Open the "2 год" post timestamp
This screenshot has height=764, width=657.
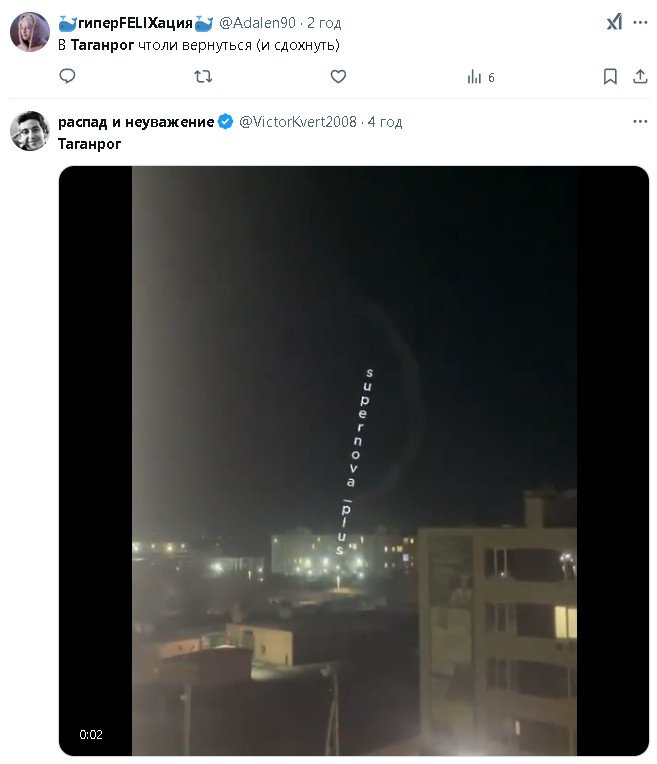tap(325, 23)
